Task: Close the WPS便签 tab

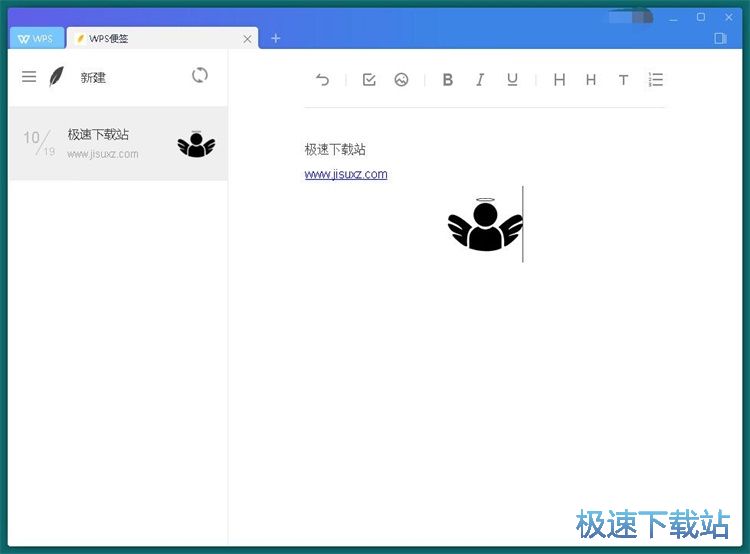Action: point(247,39)
